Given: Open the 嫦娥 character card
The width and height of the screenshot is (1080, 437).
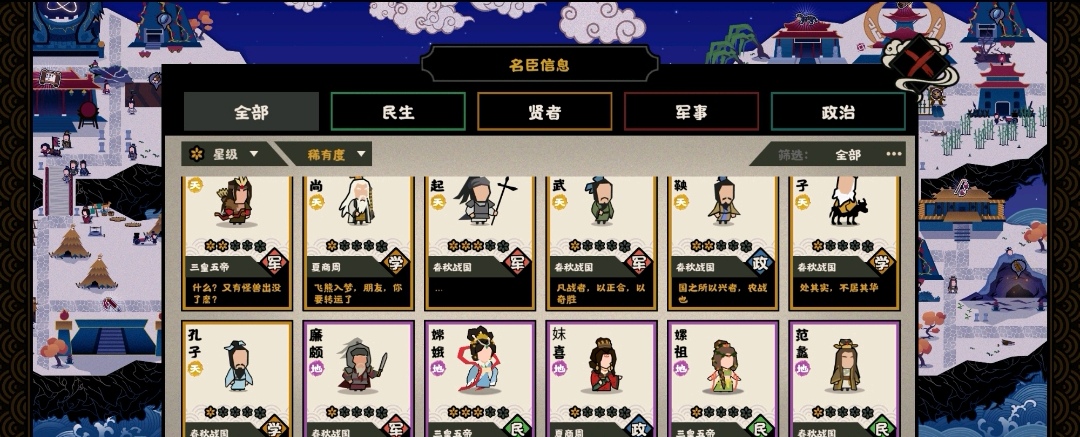Looking at the screenshot, I should 480,378.
